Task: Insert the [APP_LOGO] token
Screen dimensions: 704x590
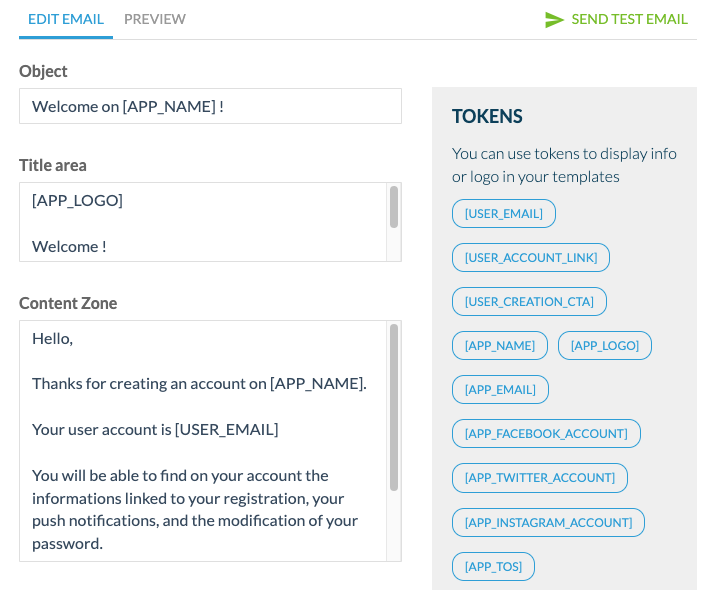Action: (x=604, y=346)
